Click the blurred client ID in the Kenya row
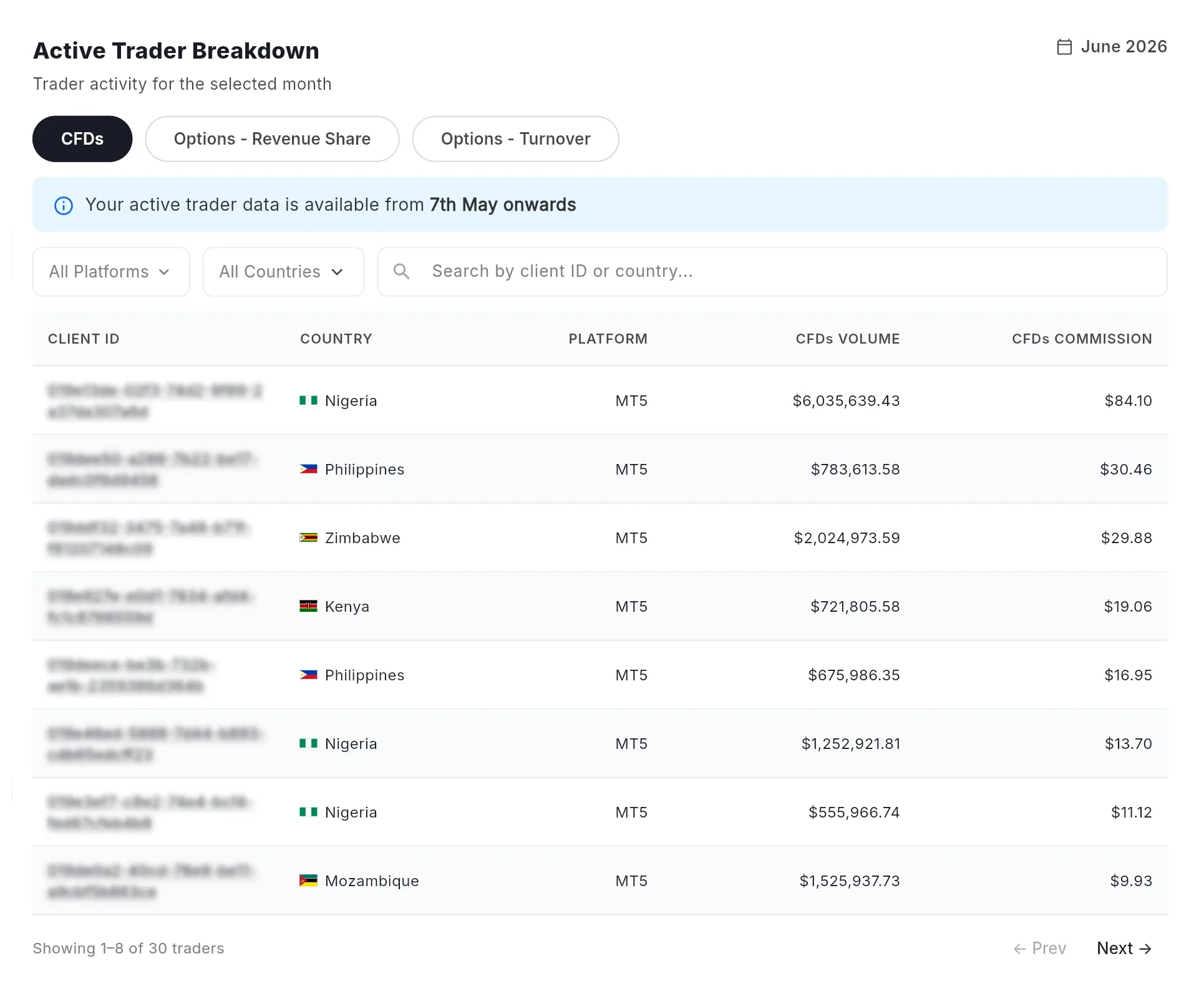This screenshot has height=1004, width=1204. click(x=150, y=607)
